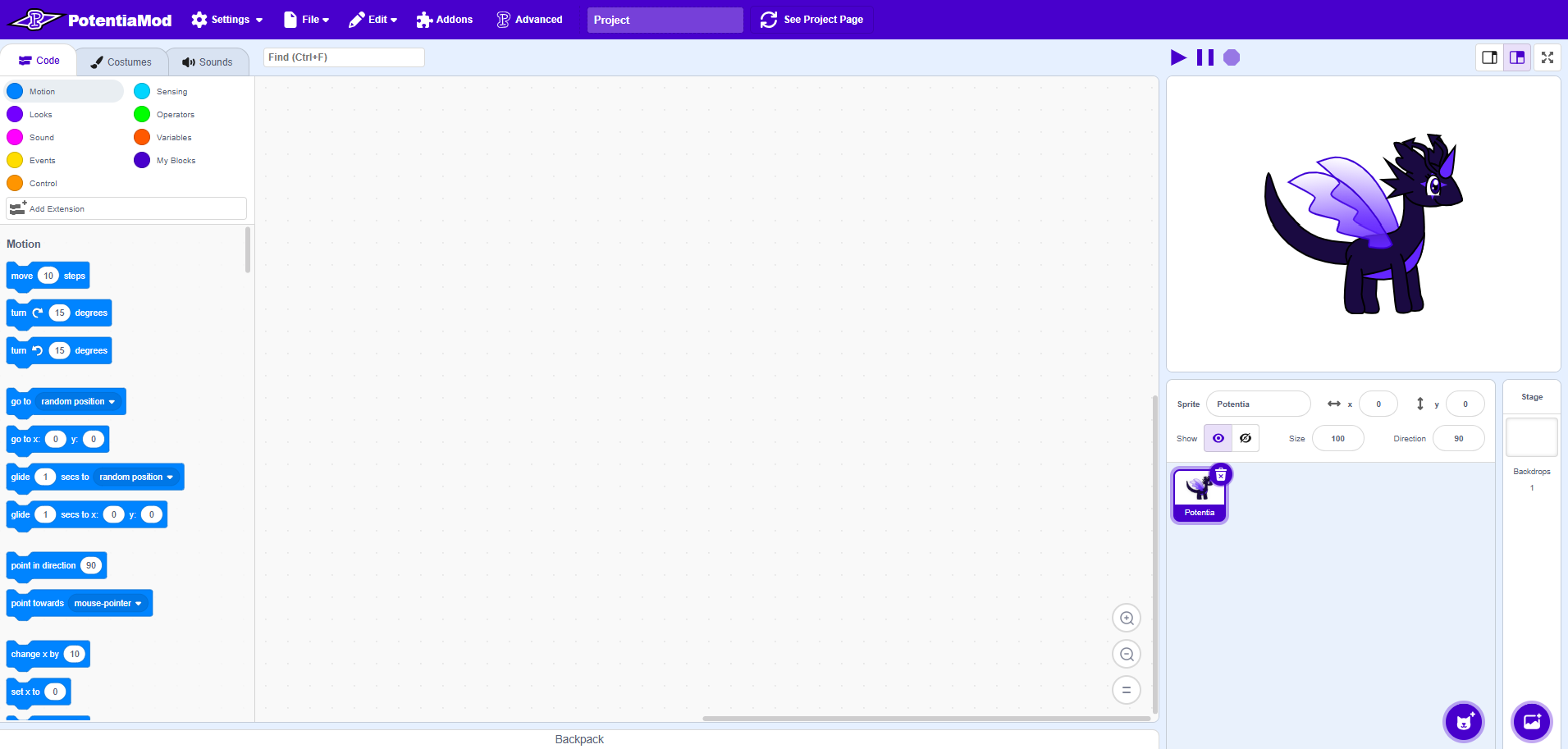Hide the sprite with crossed-eye button
The height and width of the screenshot is (749, 1568).
[x=1246, y=438]
